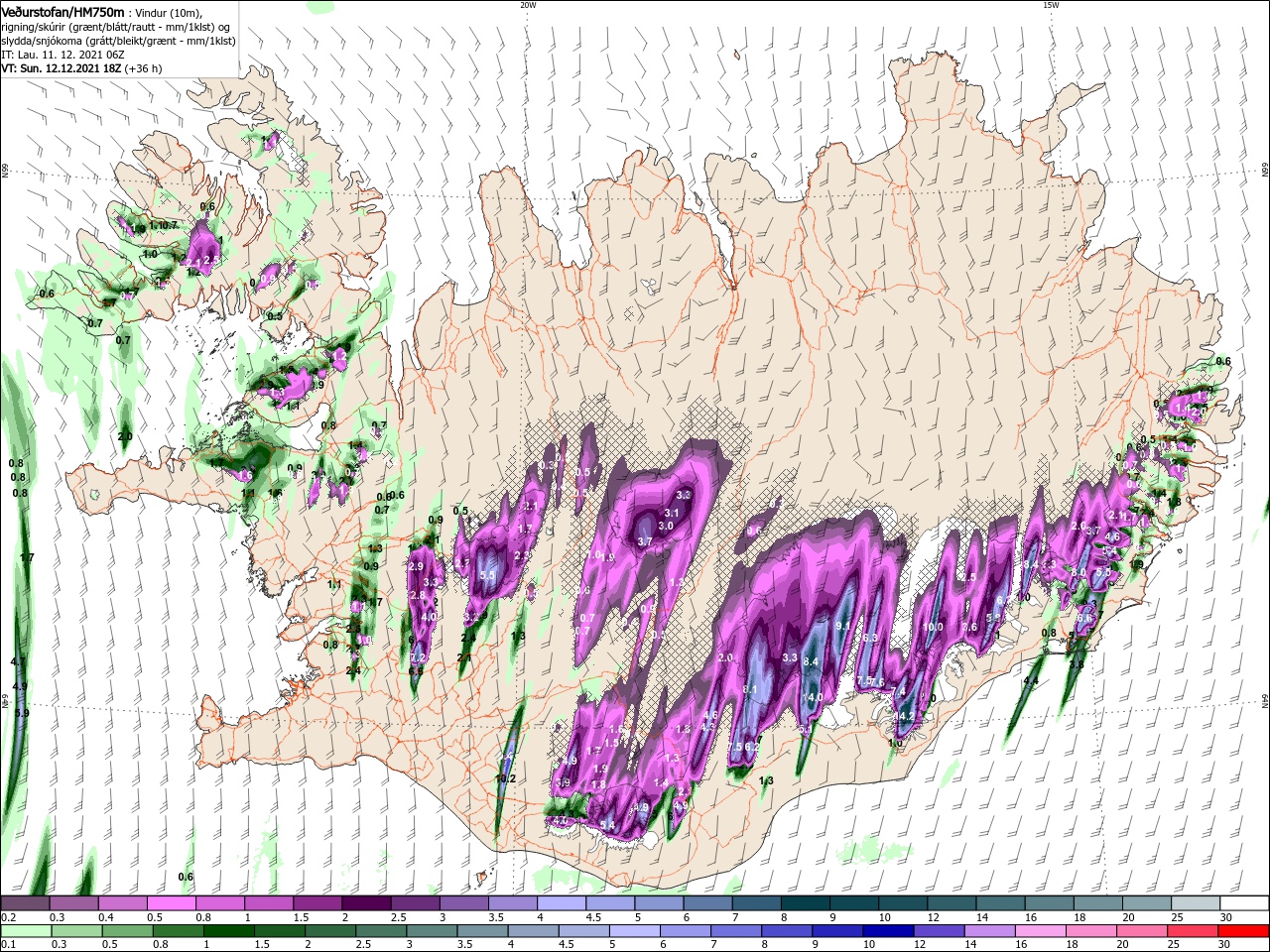1270x952 pixels.
Task: Click the 5.9 value at left edge
Action: point(21,712)
